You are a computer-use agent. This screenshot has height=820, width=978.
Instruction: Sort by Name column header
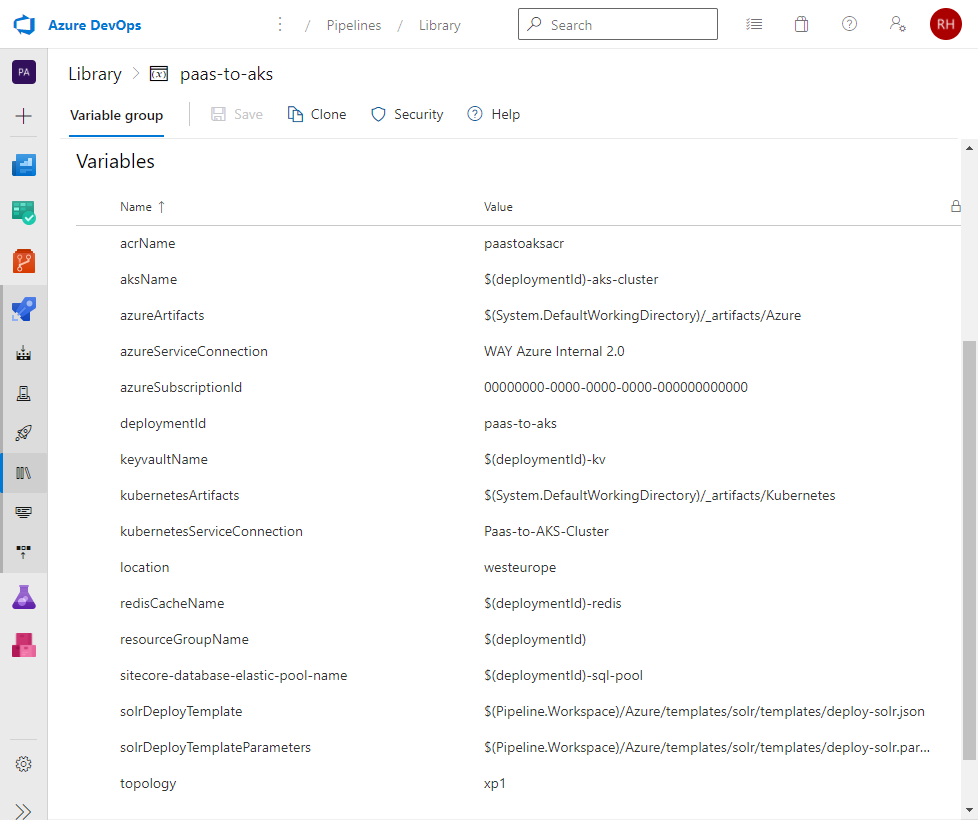142,207
